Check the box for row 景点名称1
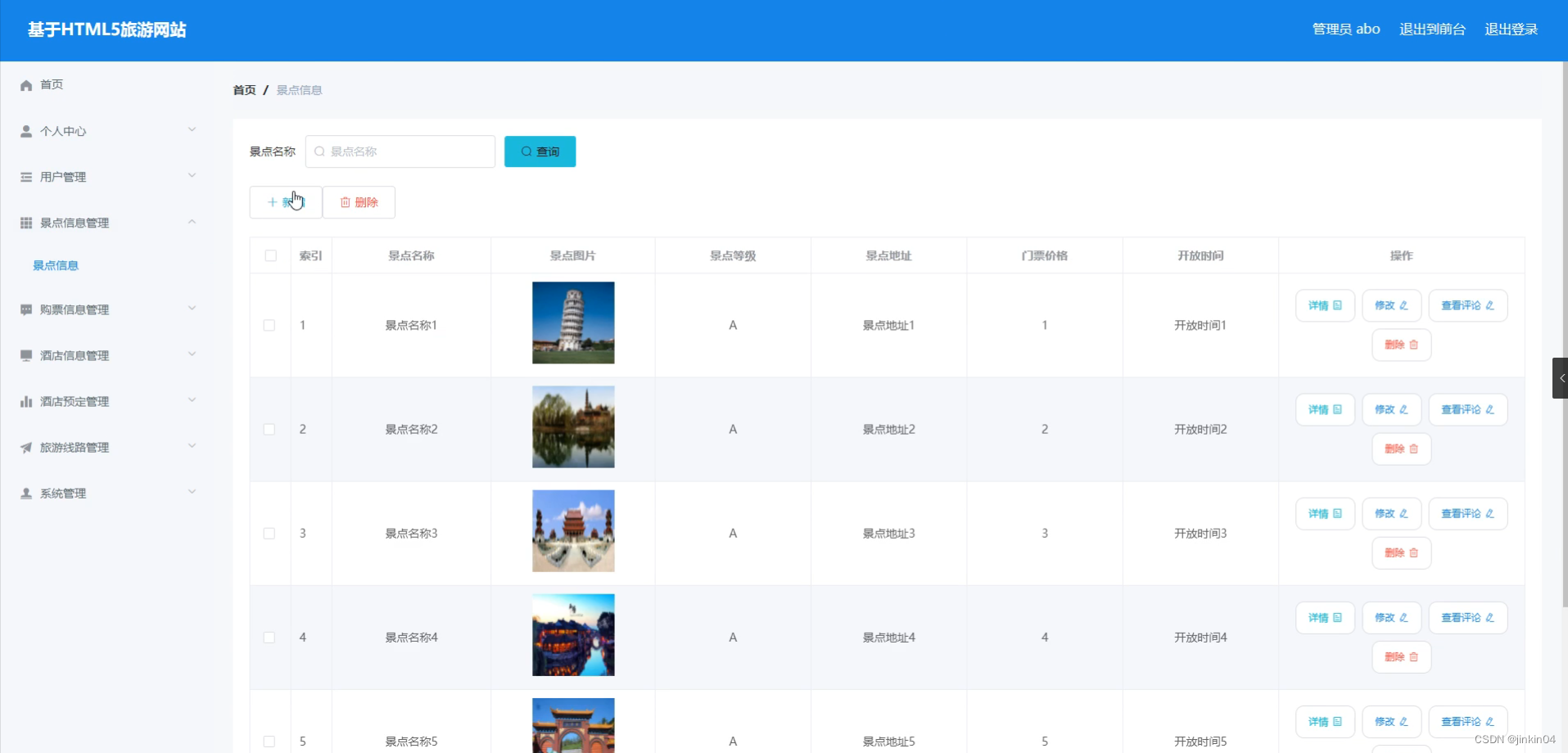This screenshot has width=1568, height=753. tap(269, 325)
